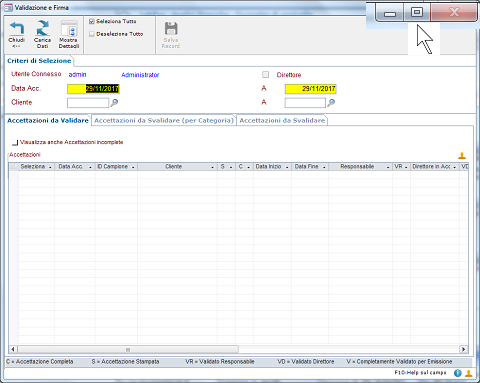Viewport: 480px width, 383px height.
Task: Click the orange user icon in status bar
Action: coord(469,373)
